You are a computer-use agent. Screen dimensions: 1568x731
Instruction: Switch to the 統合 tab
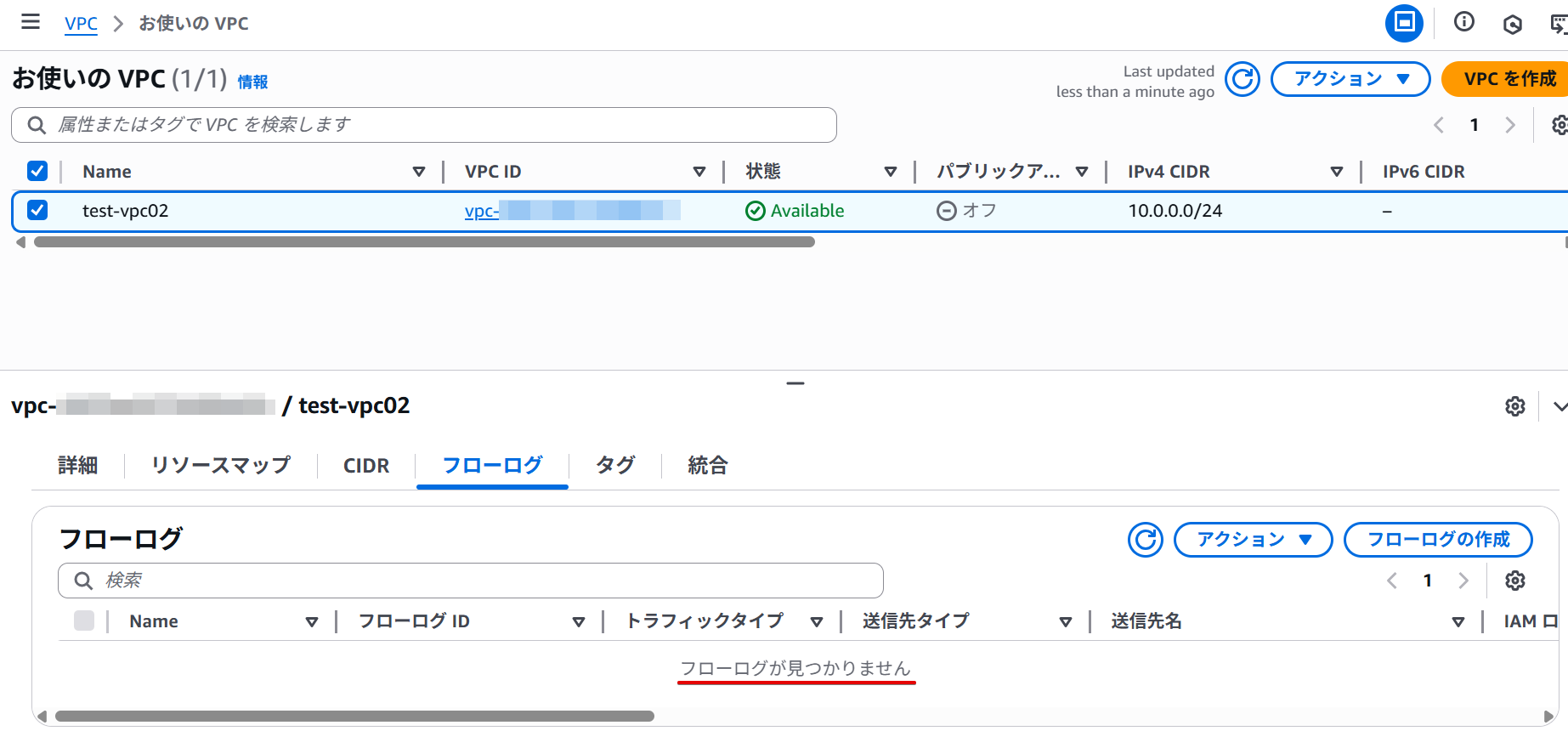pyautogui.click(x=708, y=466)
